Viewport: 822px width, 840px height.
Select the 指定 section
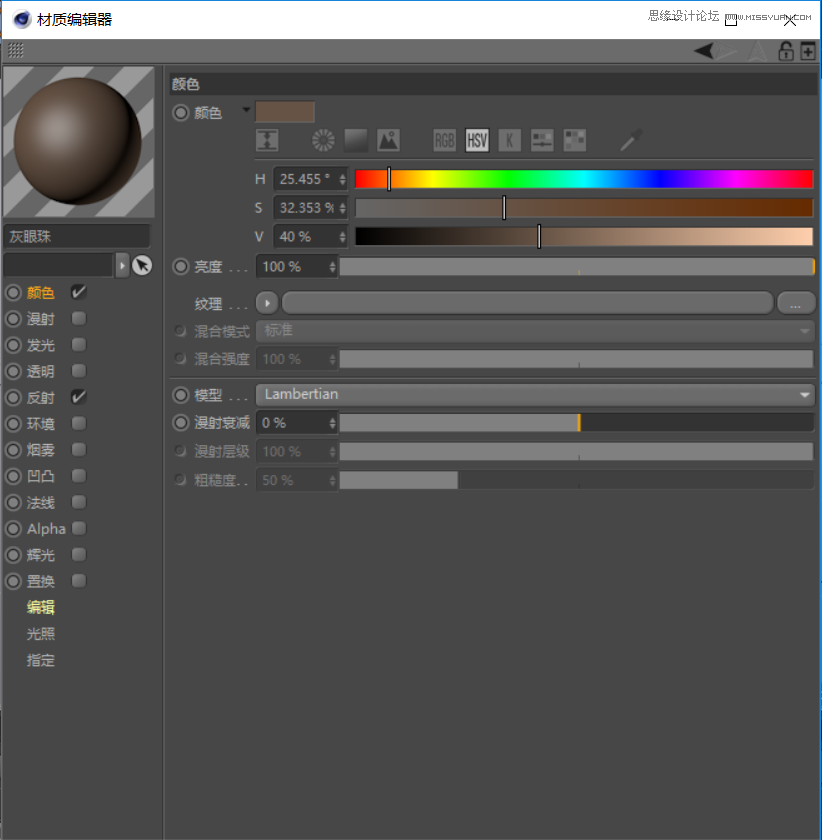click(x=40, y=660)
